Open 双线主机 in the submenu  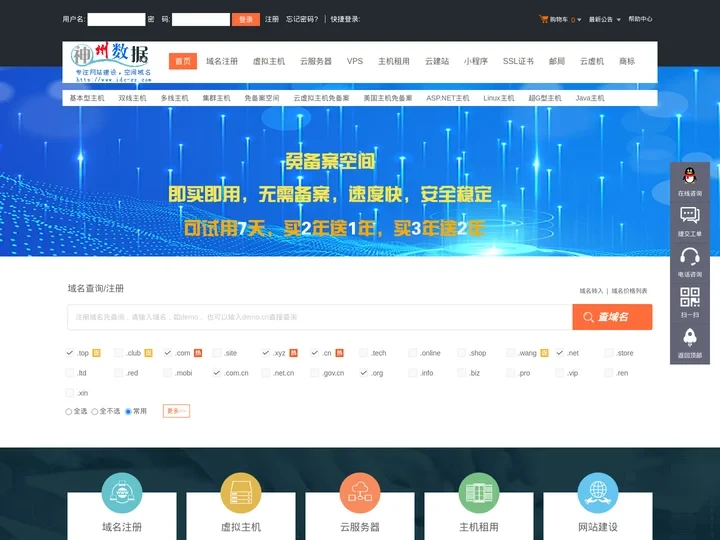pyautogui.click(x=132, y=98)
